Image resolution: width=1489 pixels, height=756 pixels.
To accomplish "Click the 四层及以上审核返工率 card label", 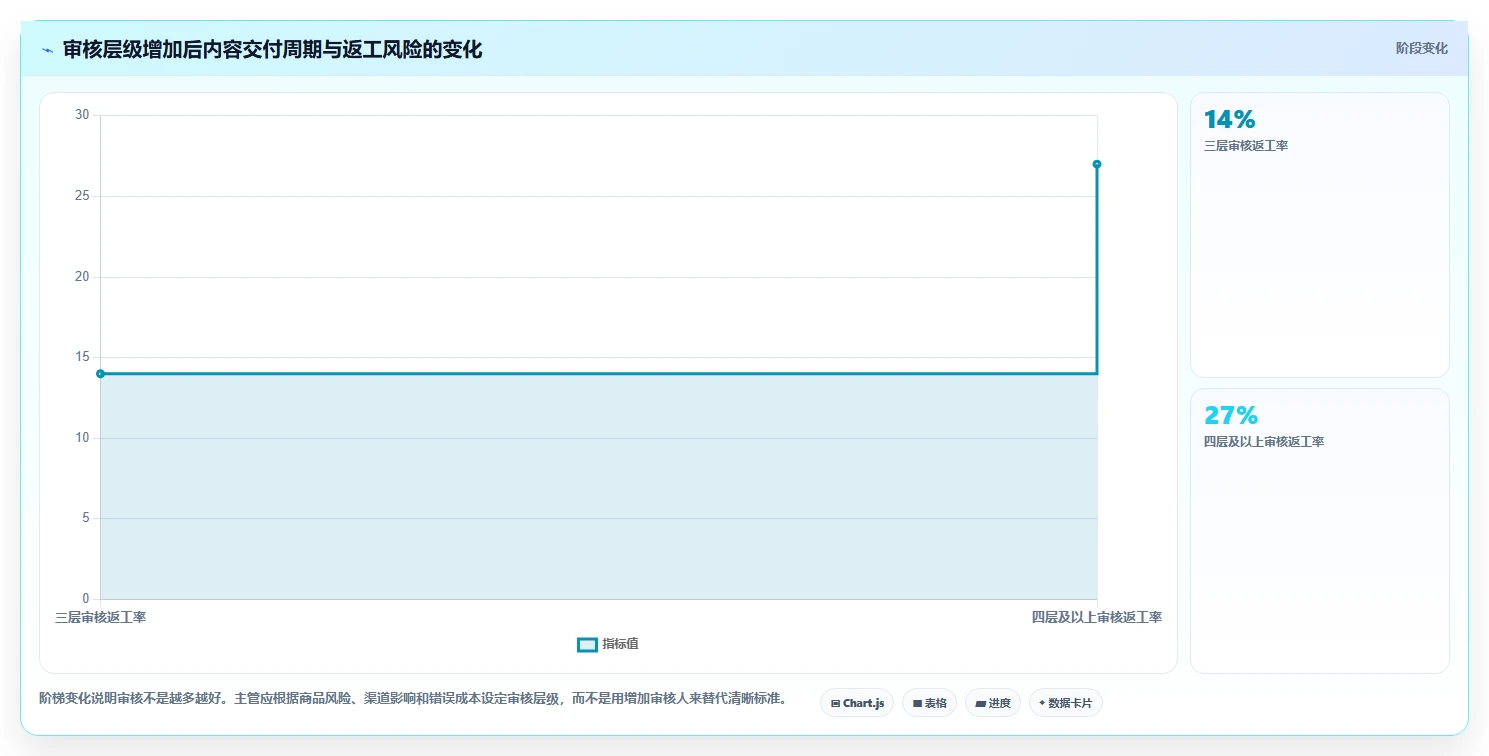I will [1264, 442].
